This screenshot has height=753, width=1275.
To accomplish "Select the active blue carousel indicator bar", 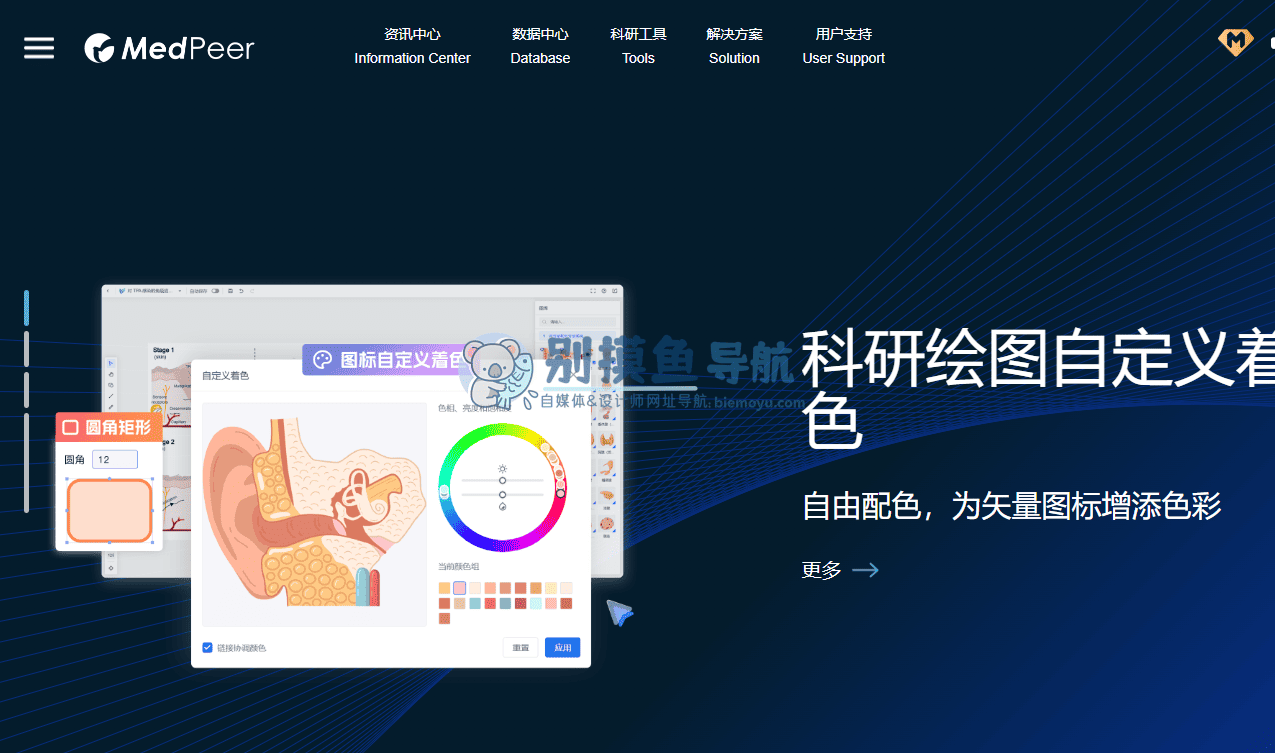I will (26, 308).
